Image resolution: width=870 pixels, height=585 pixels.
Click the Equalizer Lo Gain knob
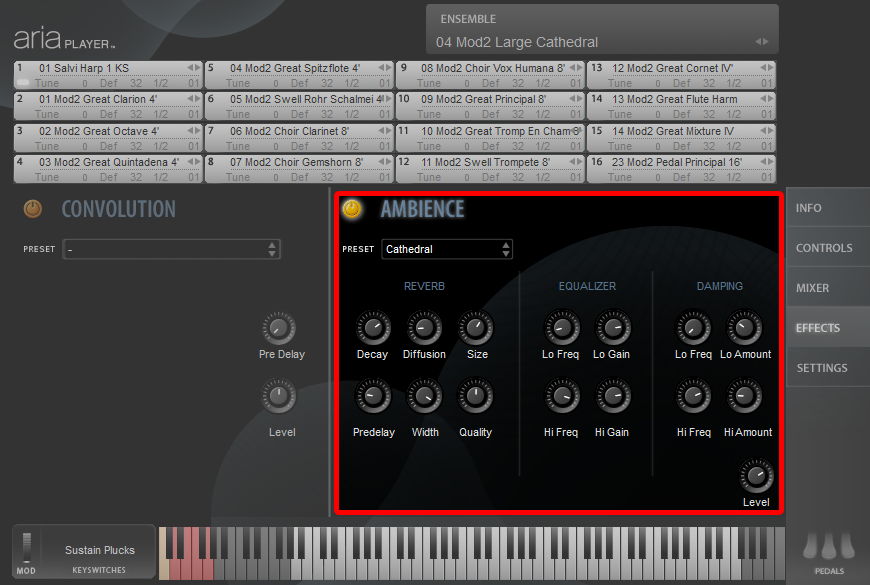tap(611, 327)
